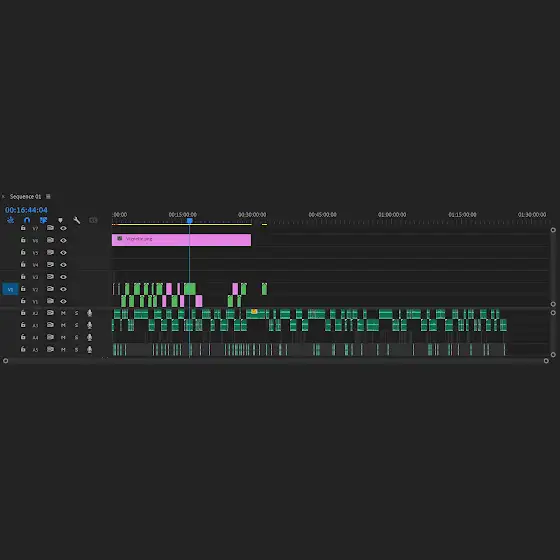This screenshot has height=560, width=560.
Task: Open the Sequence 01 panel menu
Action: (48, 196)
